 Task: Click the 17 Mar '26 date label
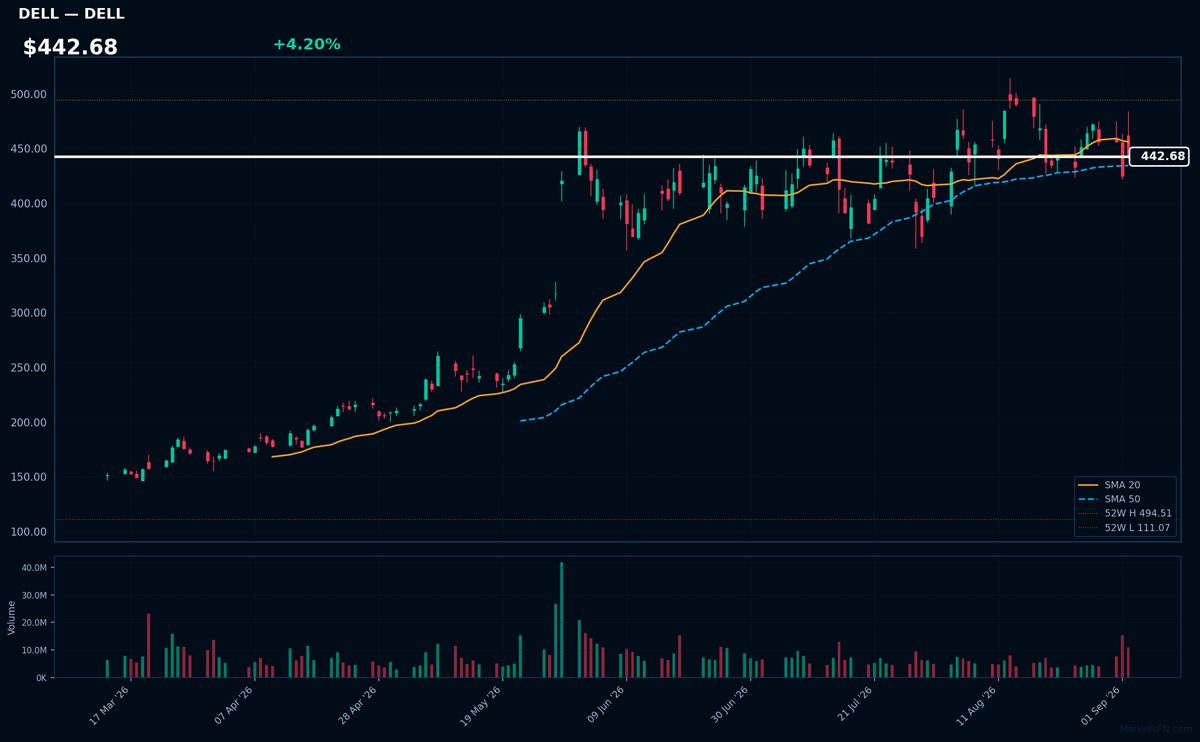click(110, 706)
